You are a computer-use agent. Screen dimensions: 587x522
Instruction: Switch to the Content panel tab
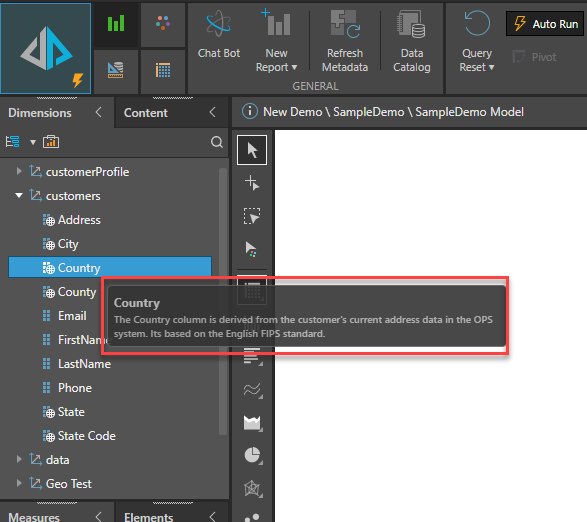146,113
